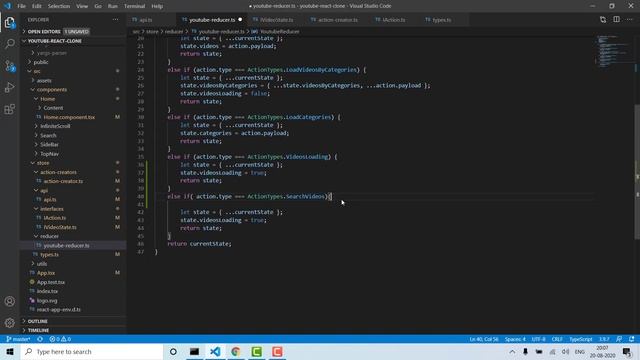Click the TypeScript version 3.9.7
This screenshot has height=360, width=640.
coord(604,339)
